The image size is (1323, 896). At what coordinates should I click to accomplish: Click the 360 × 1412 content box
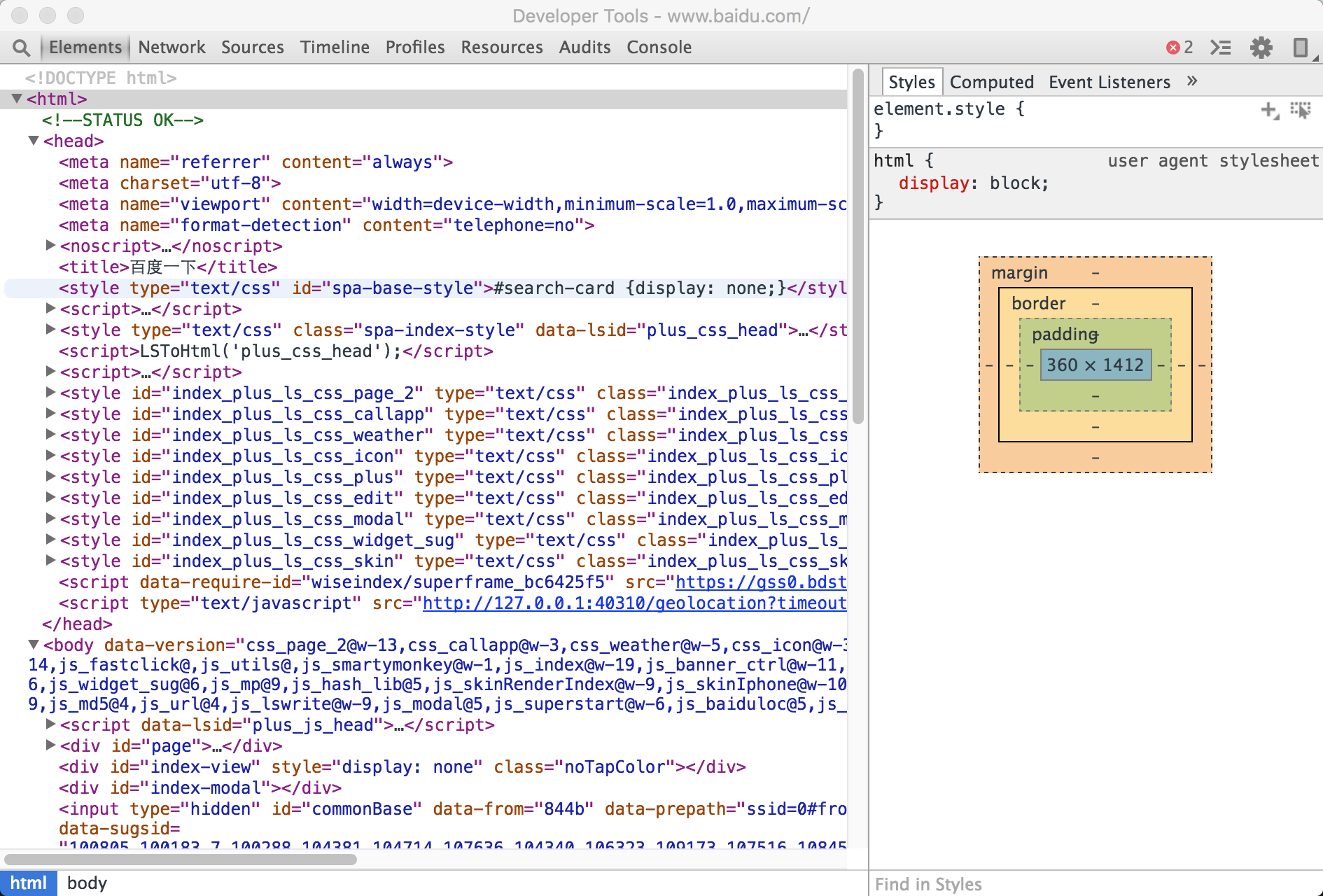pos(1095,365)
